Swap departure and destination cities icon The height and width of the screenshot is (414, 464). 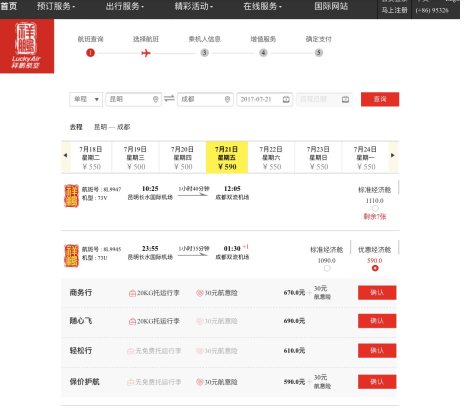169,99
